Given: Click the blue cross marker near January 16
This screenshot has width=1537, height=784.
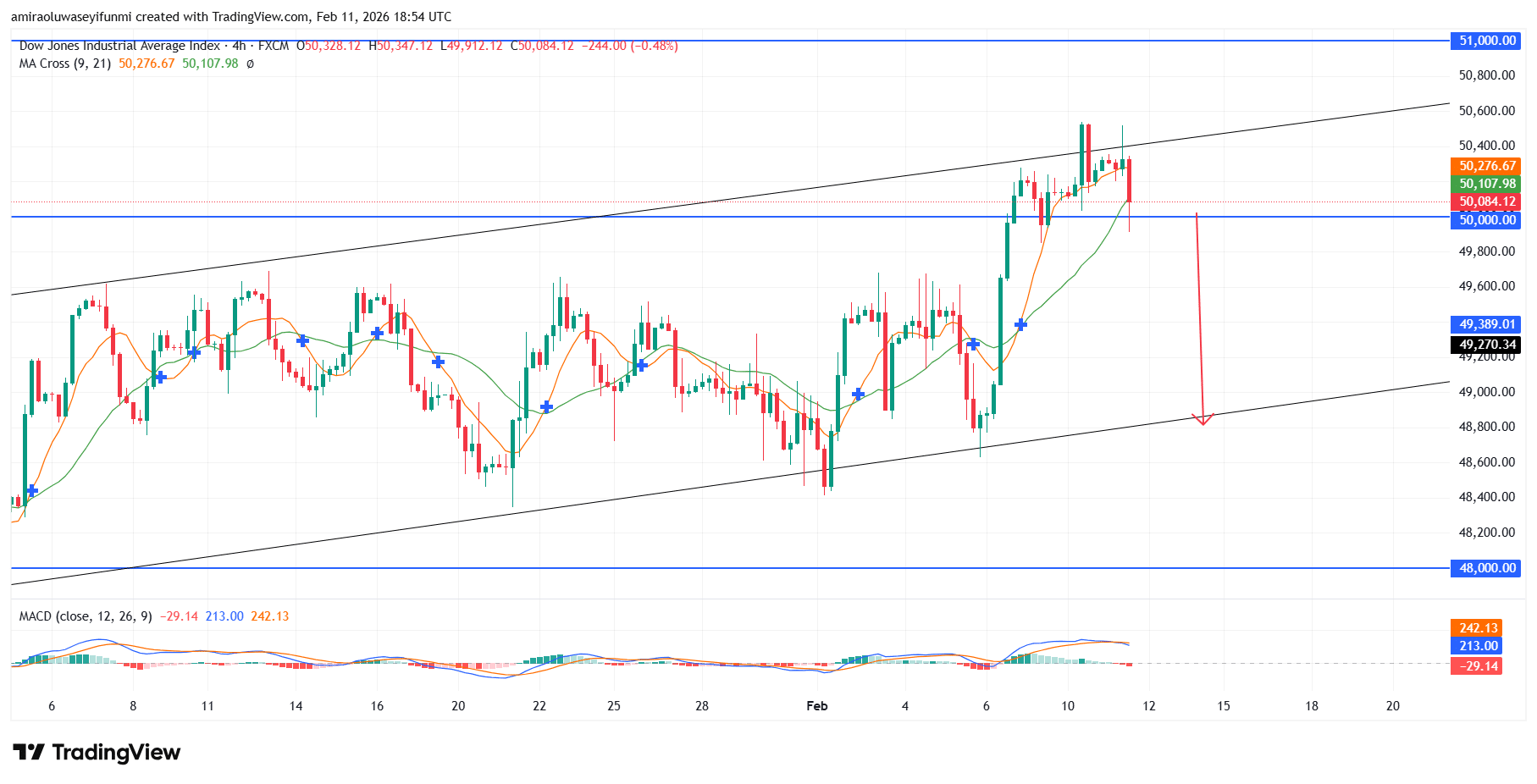Looking at the screenshot, I should point(376,334).
